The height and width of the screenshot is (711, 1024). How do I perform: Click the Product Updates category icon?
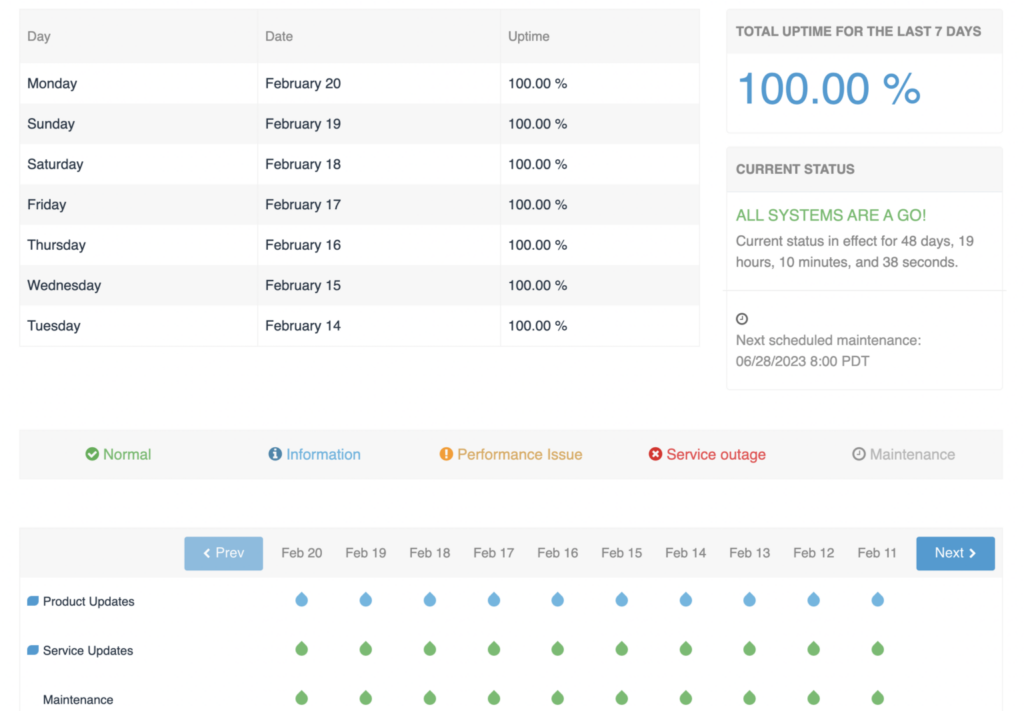tap(33, 601)
